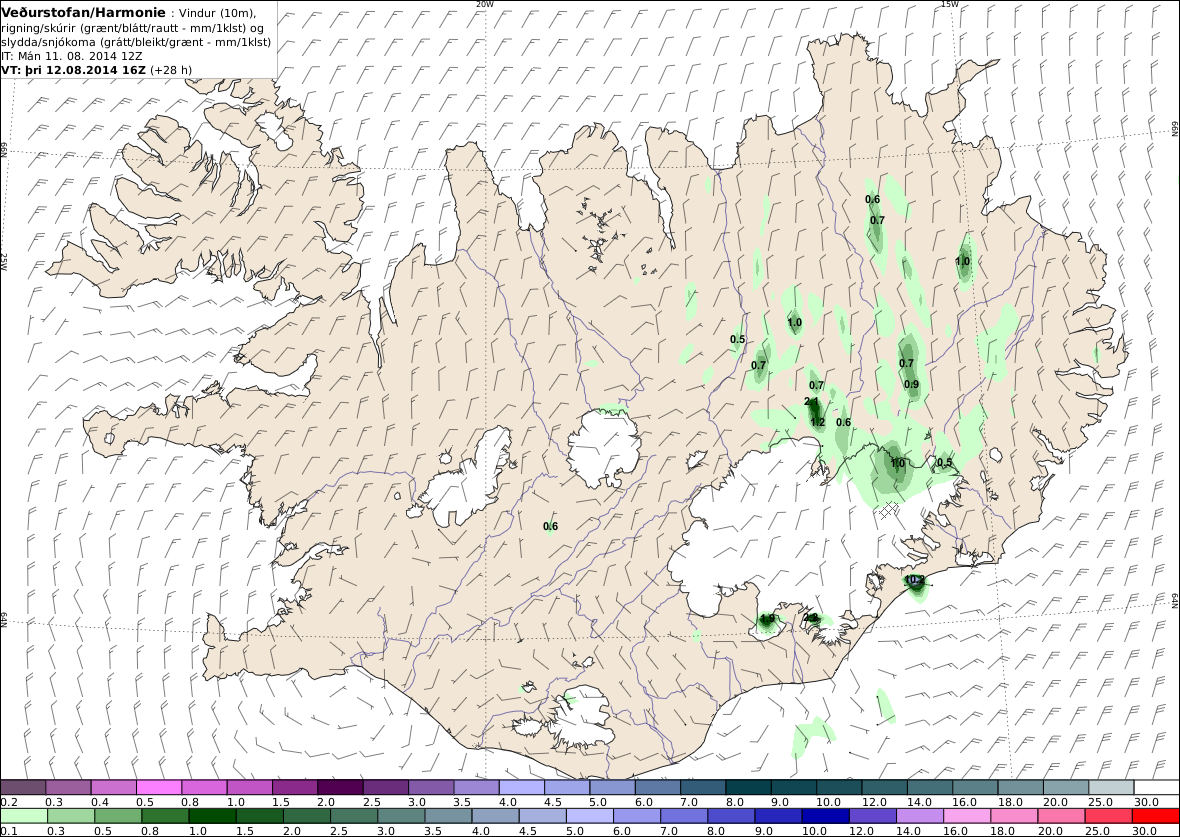This screenshot has height=837, width=1180.
Task: Click the 'slydda/snjókoma' legend description line
Action: click(136, 42)
